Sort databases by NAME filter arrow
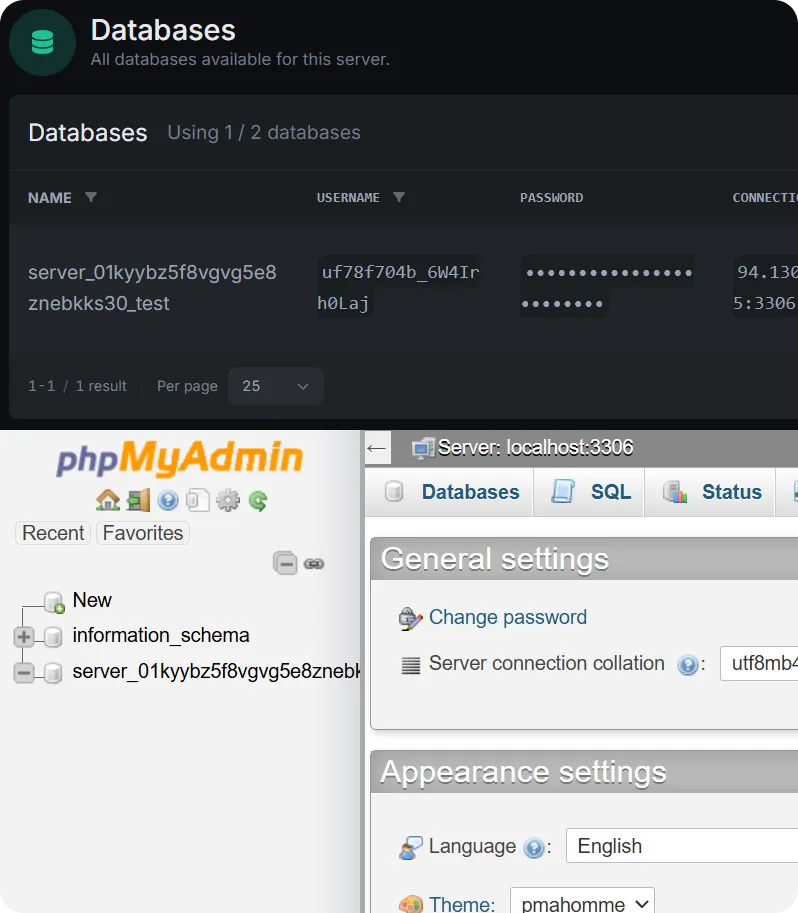The image size is (798, 913). 90,197
